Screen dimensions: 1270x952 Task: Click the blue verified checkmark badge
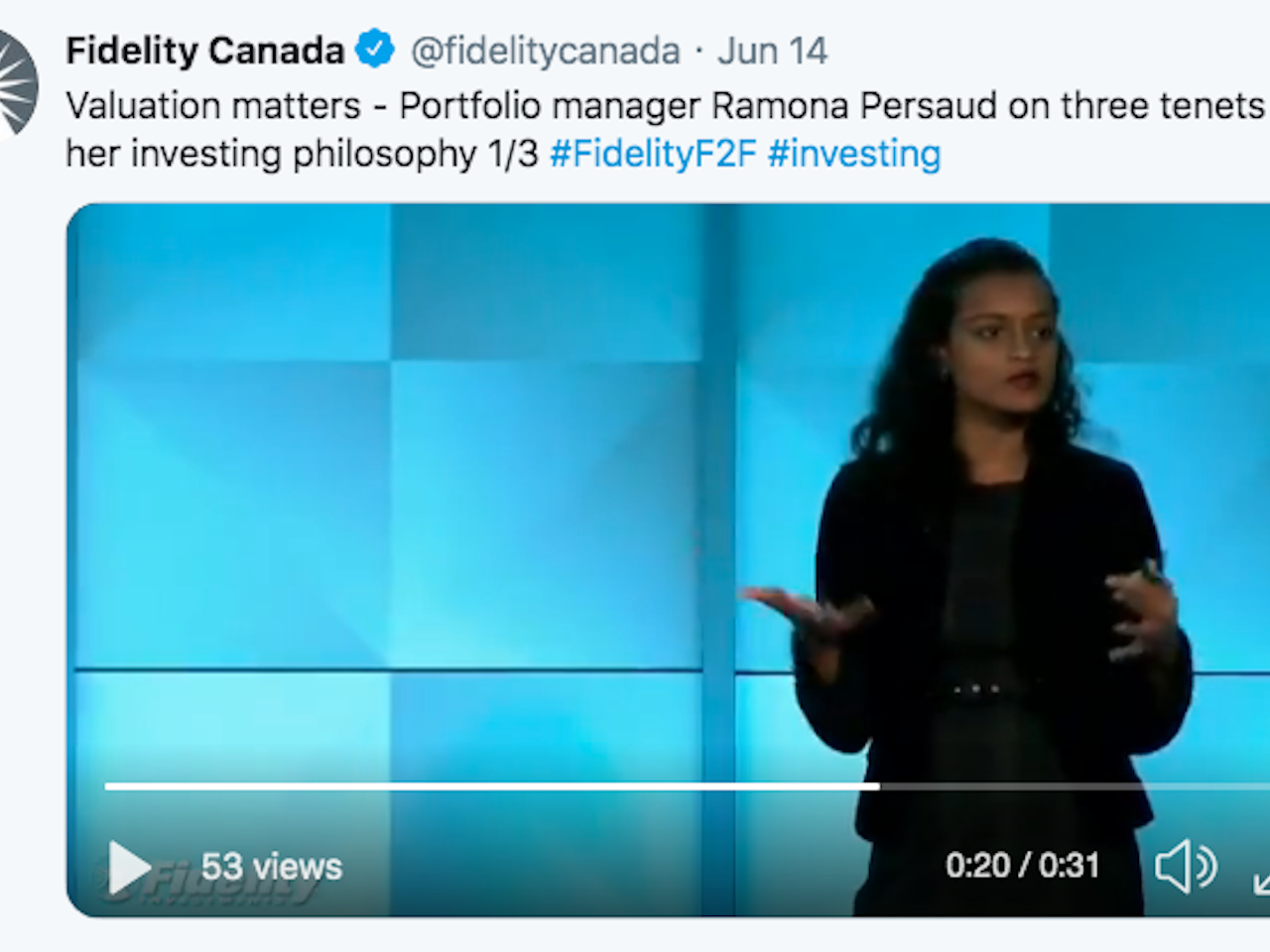(375, 49)
